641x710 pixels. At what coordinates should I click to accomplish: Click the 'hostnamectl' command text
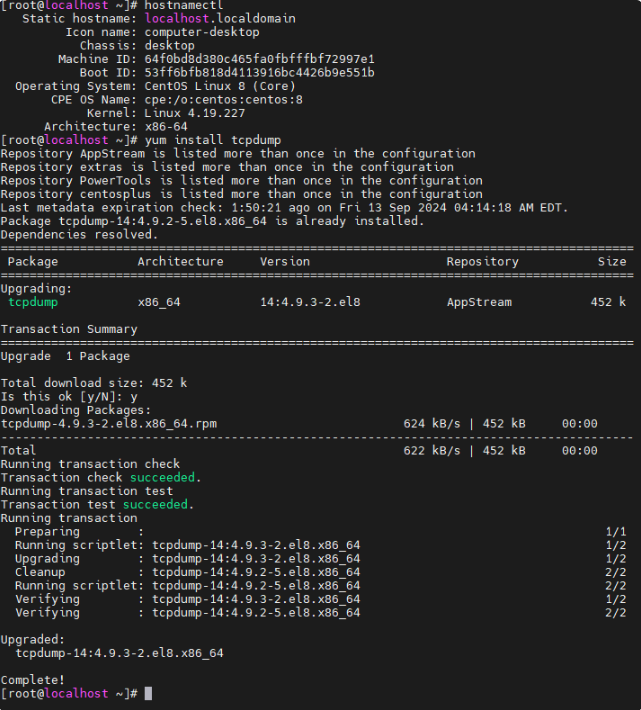tap(184, 5)
